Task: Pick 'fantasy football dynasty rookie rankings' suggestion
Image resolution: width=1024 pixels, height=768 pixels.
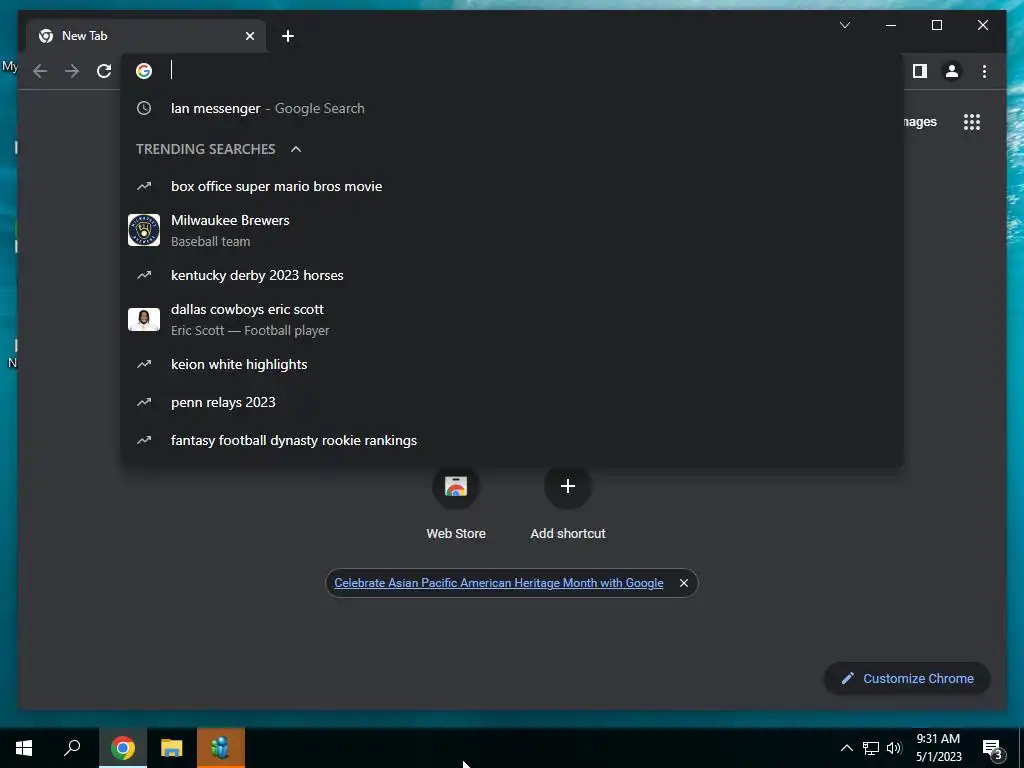Action: pos(512,440)
